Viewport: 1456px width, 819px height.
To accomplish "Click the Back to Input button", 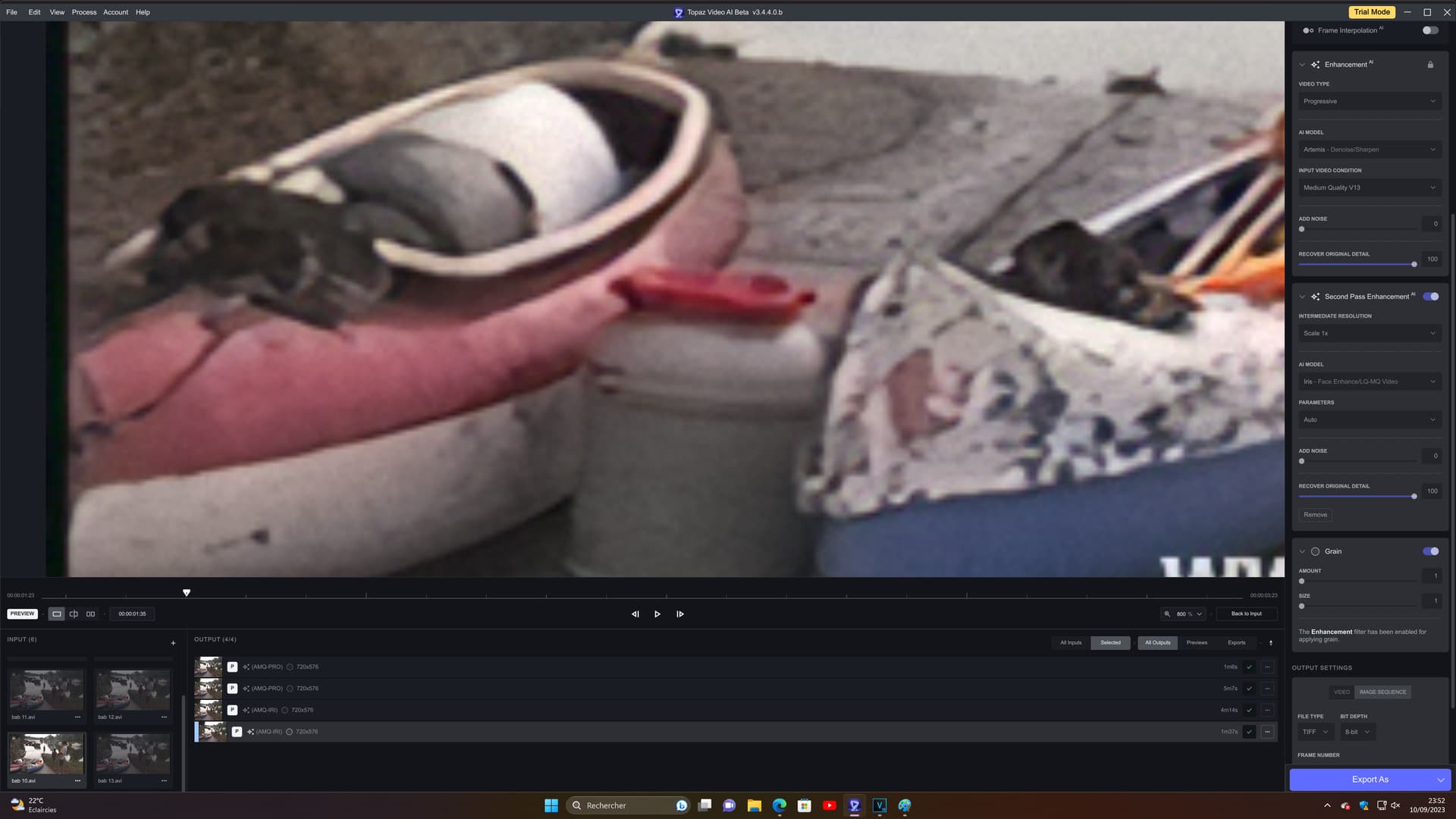I will [1246, 614].
